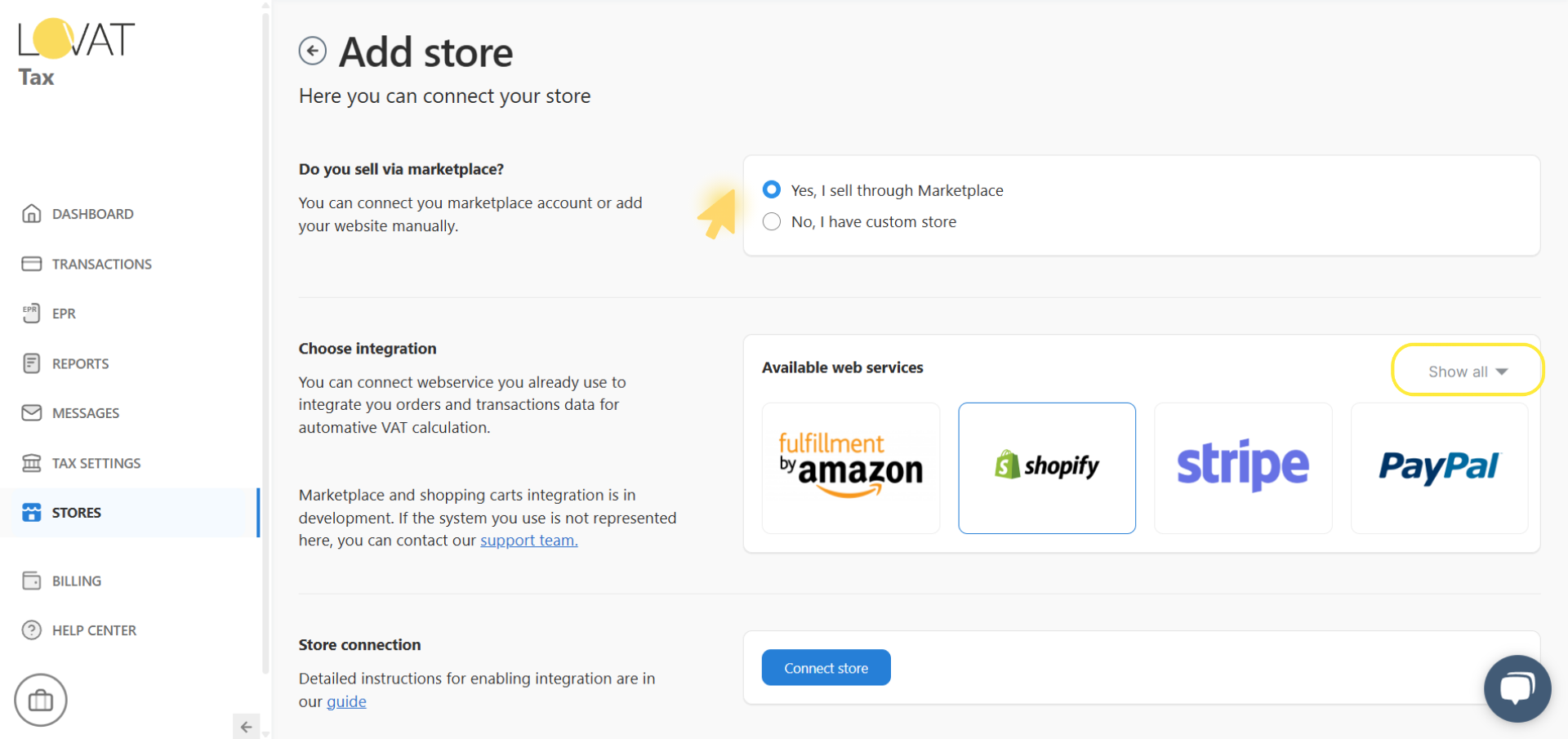Go to Transactions section
Image resolution: width=1568 pixels, height=739 pixels.
102,264
